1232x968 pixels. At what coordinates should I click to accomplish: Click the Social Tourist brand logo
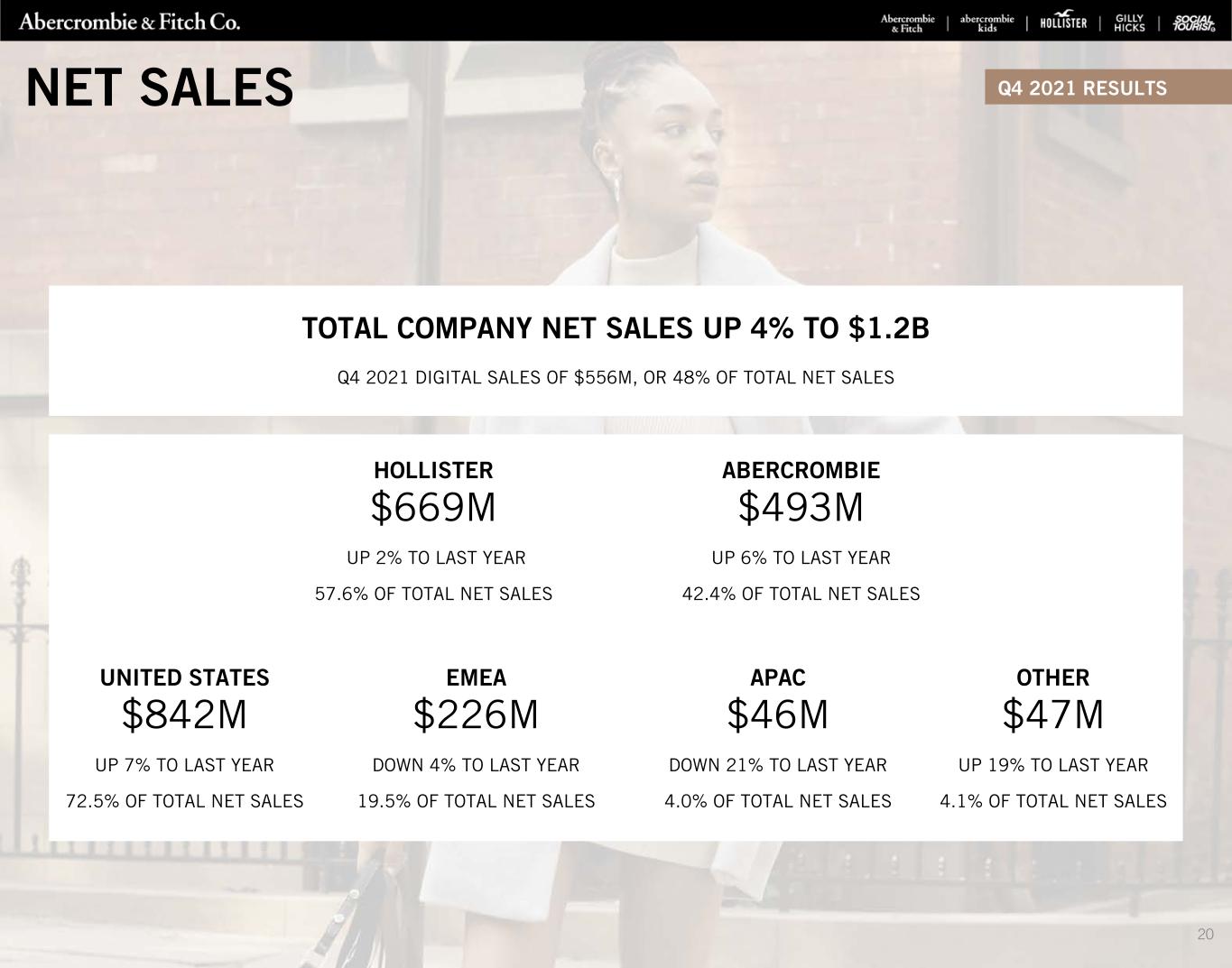[1193, 23]
